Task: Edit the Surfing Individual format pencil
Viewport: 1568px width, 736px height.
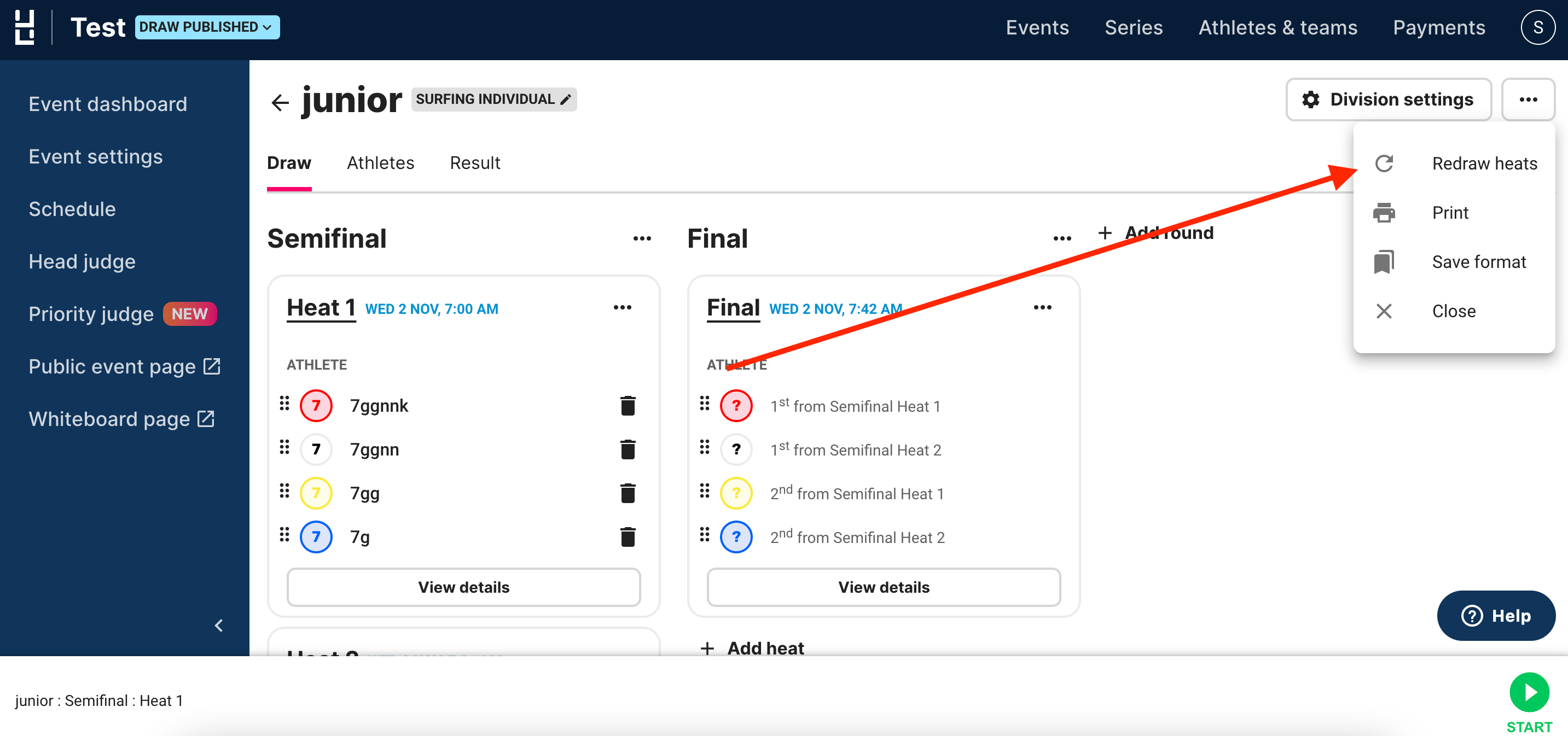Action: (566, 99)
